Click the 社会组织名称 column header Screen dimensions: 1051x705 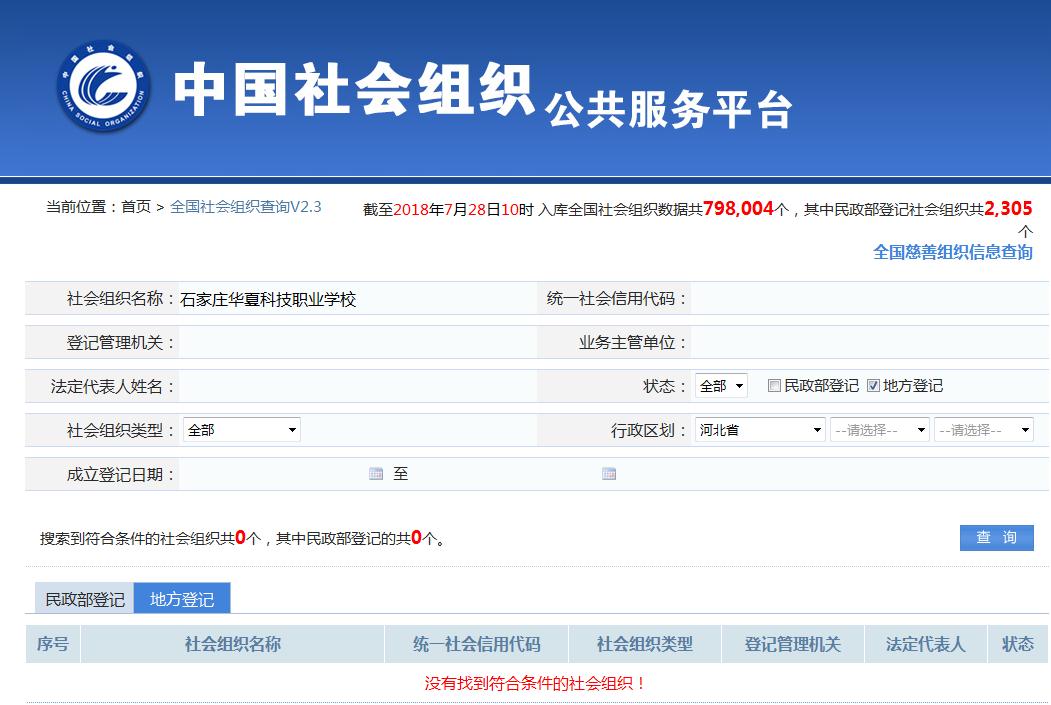tap(233, 644)
